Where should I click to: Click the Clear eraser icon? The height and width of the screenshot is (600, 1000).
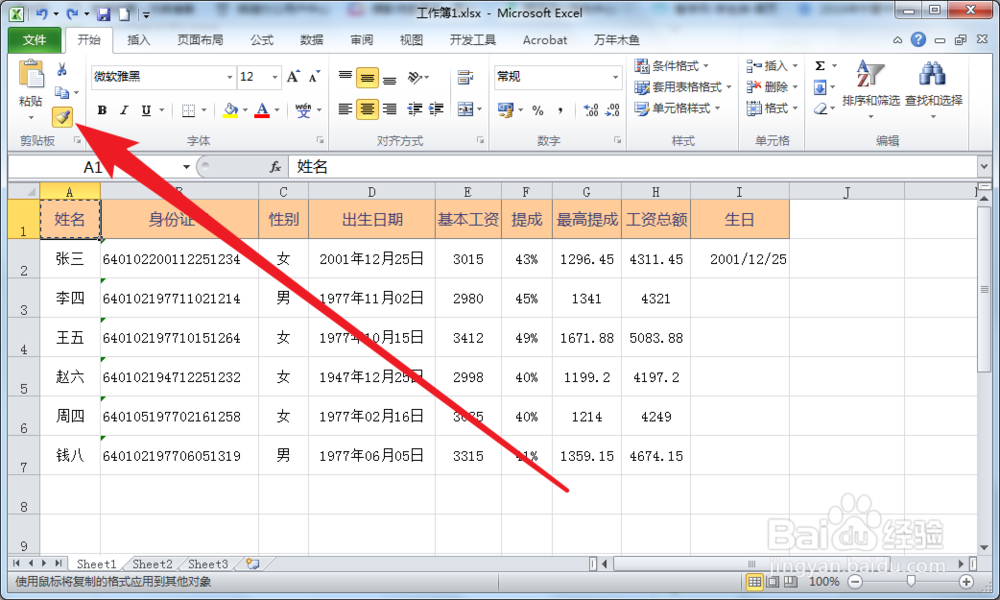820,109
